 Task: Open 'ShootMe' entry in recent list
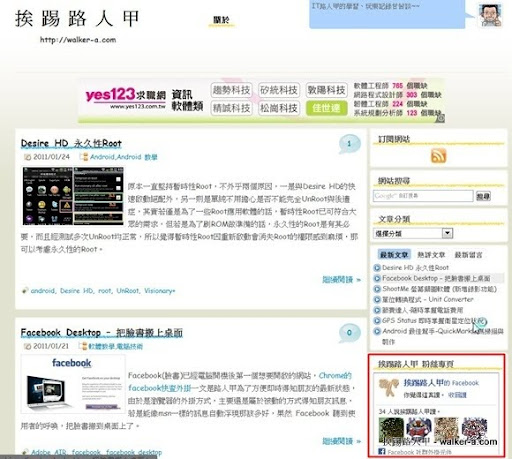point(439,289)
